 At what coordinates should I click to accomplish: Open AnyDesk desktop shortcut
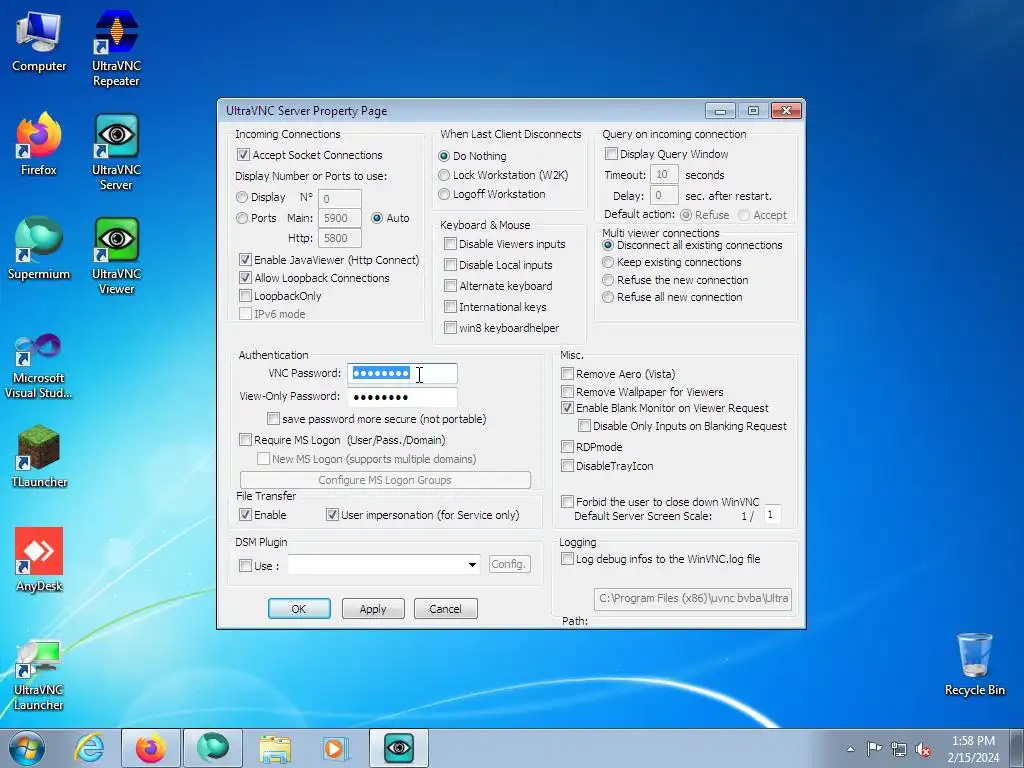tap(39, 560)
